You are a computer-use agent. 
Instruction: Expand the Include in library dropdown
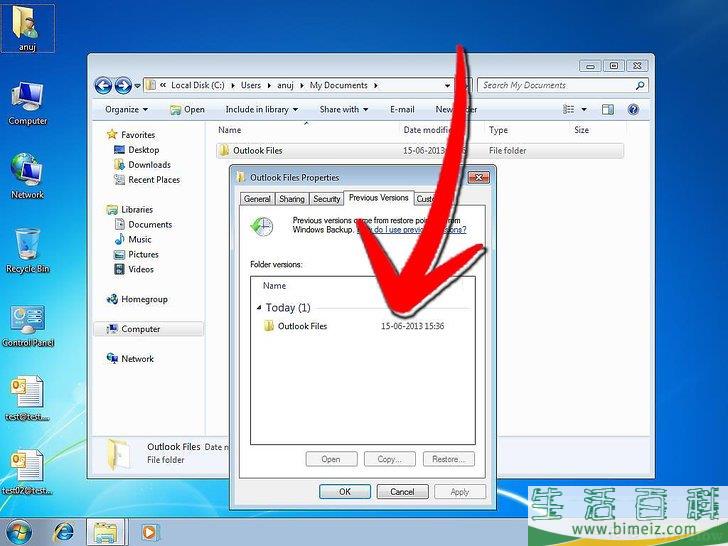click(x=261, y=110)
